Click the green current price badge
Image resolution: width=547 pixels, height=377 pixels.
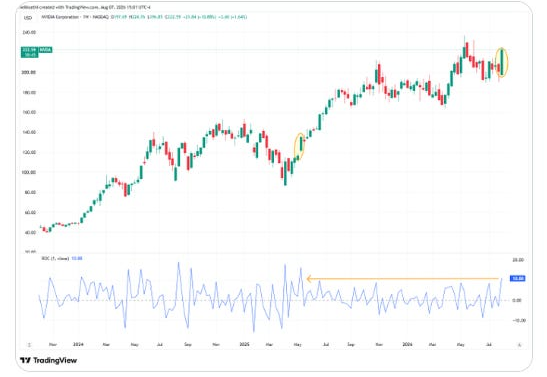30,52
